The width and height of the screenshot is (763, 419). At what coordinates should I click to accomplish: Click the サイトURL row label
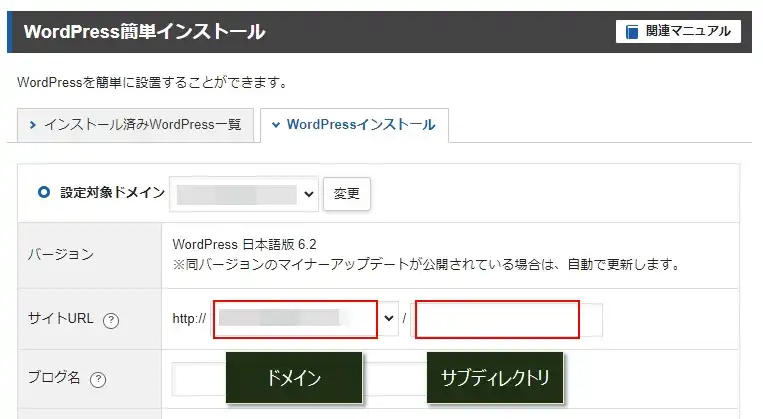60,319
